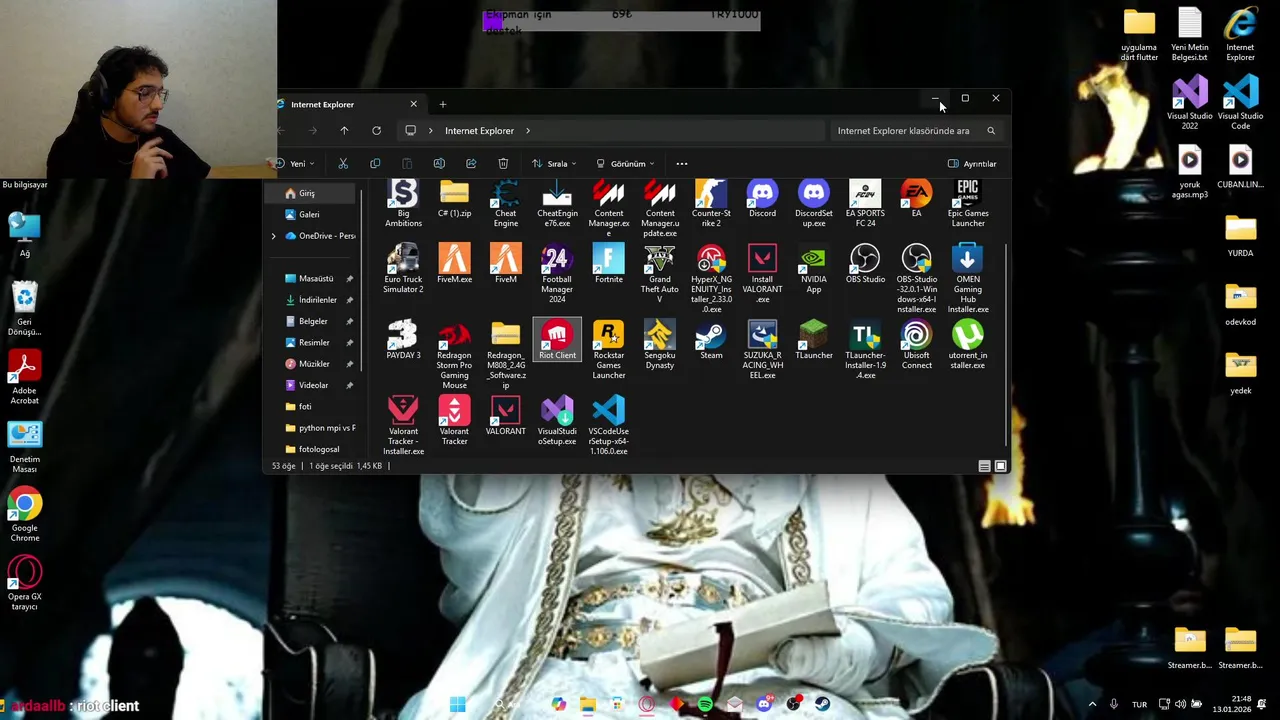Click the Internet Explorer breadcrumb segment
Viewport: 1280px width, 720px height.
point(479,131)
